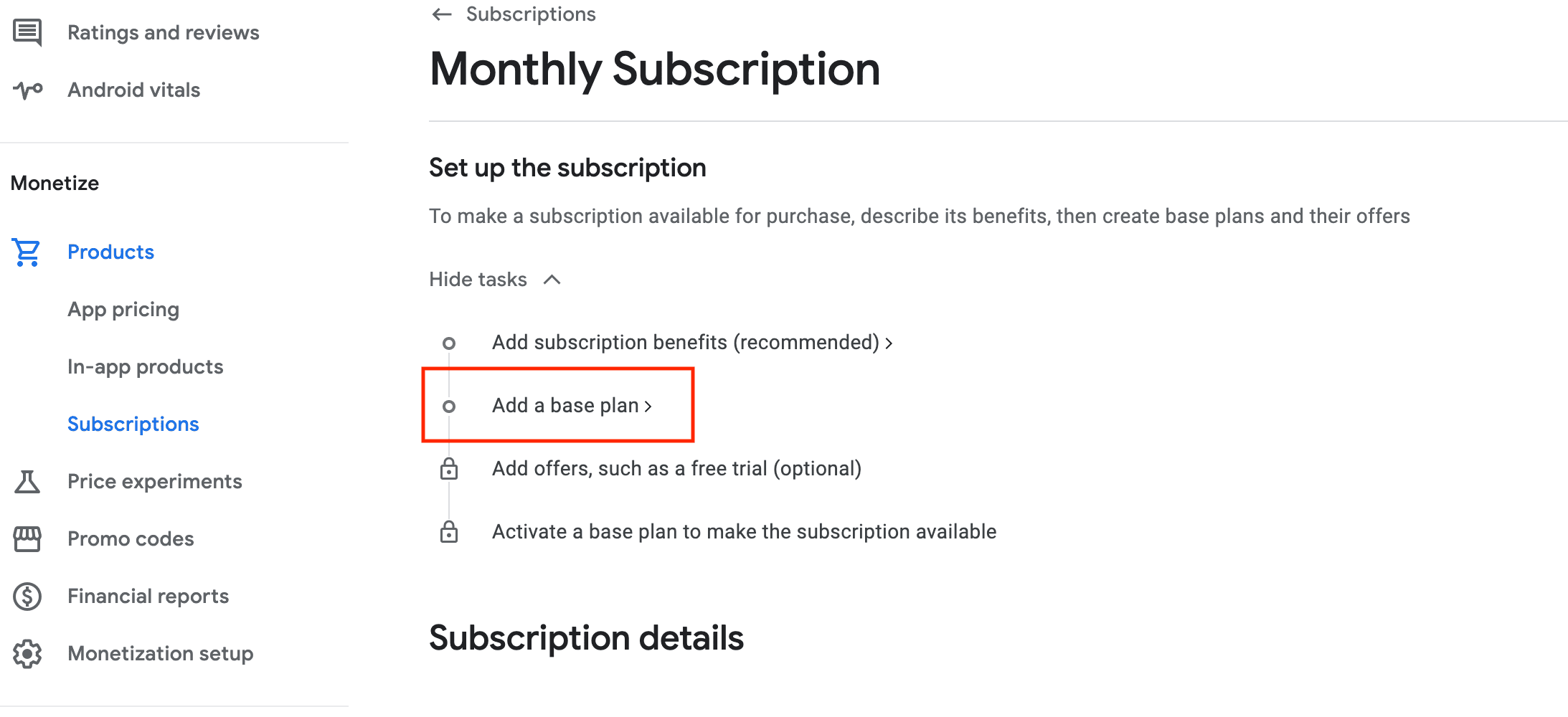Expand the chevron after Add a base plan
Screen dimensions: 1568x717
[x=648, y=407]
